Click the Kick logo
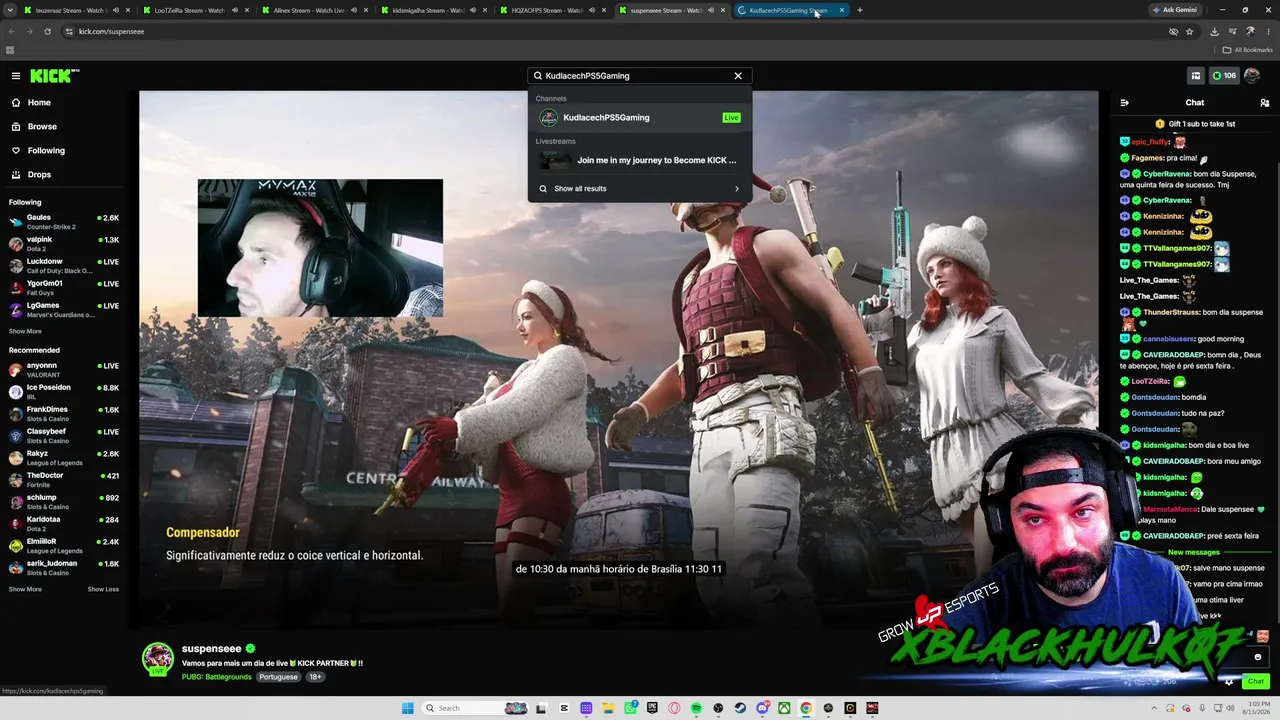 pyautogui.click(x=54, y=76)
